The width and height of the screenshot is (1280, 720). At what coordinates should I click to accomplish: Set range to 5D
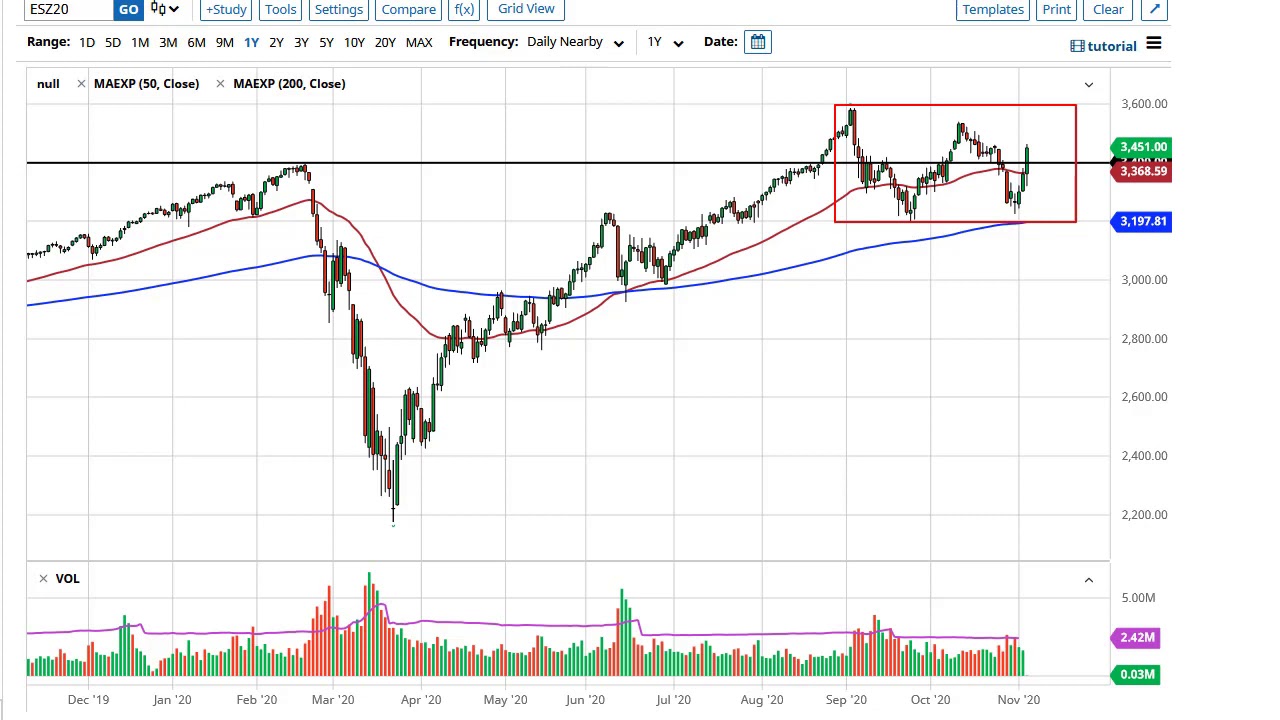tap(113, 42)
